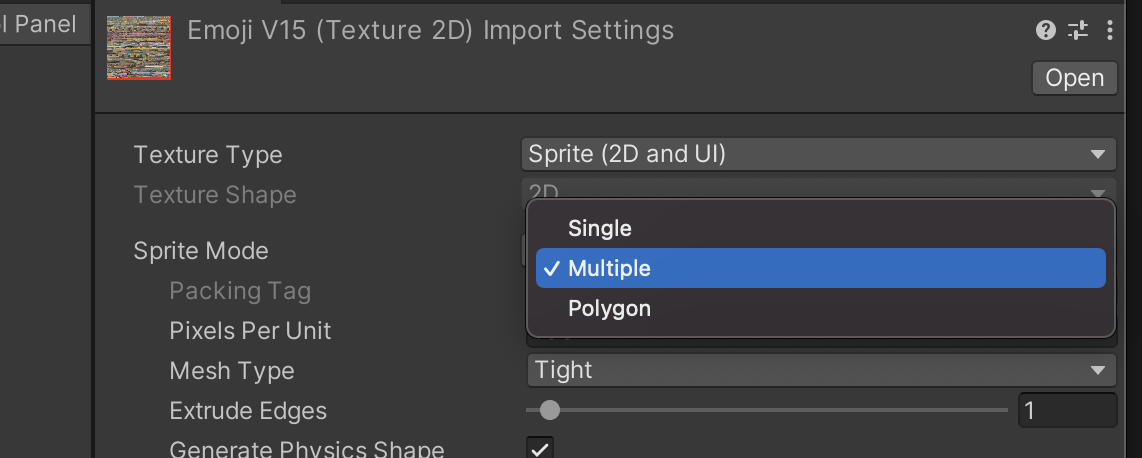1142x458 pixels.
Task: Select Single sprite mode option
Action: (600, 228)
